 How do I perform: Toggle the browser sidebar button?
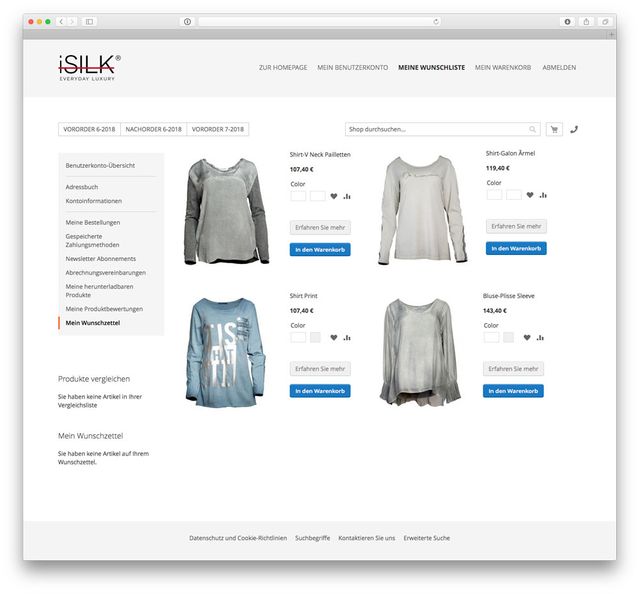click(x=89, y=22)
